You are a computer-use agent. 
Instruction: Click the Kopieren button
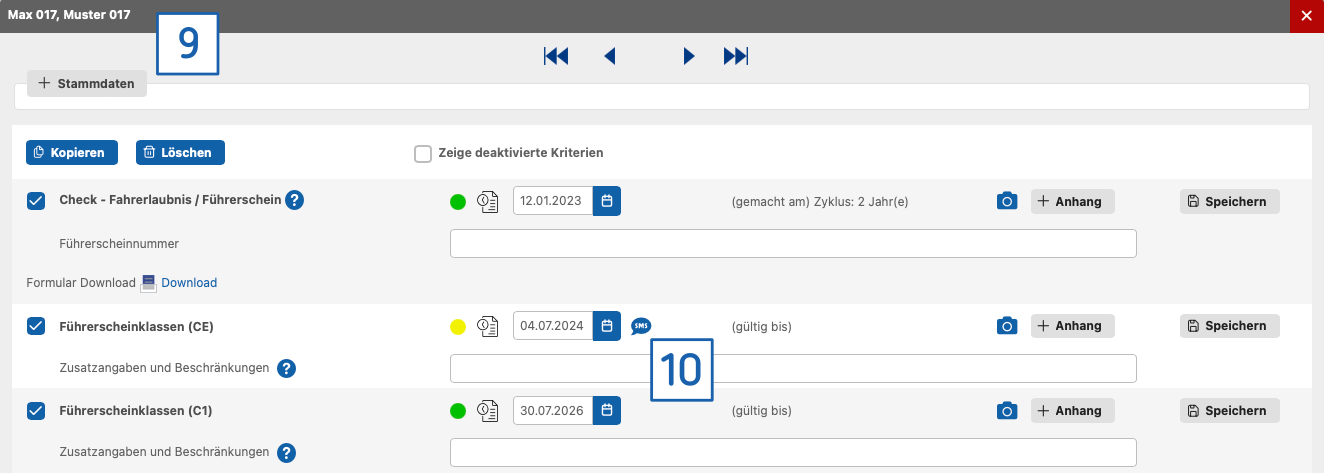[x=72, y=152]
